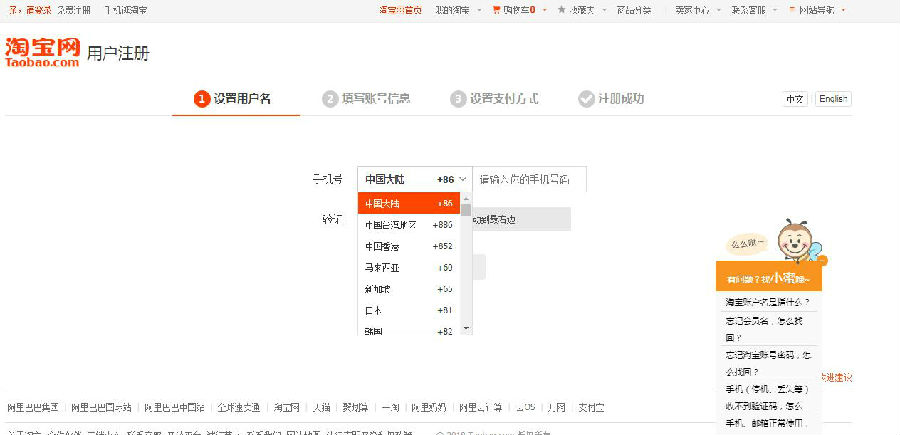Click the site navigation (网站导航) icon
The height and width of the screenshot is (435, 900).
tap(793, 10)
